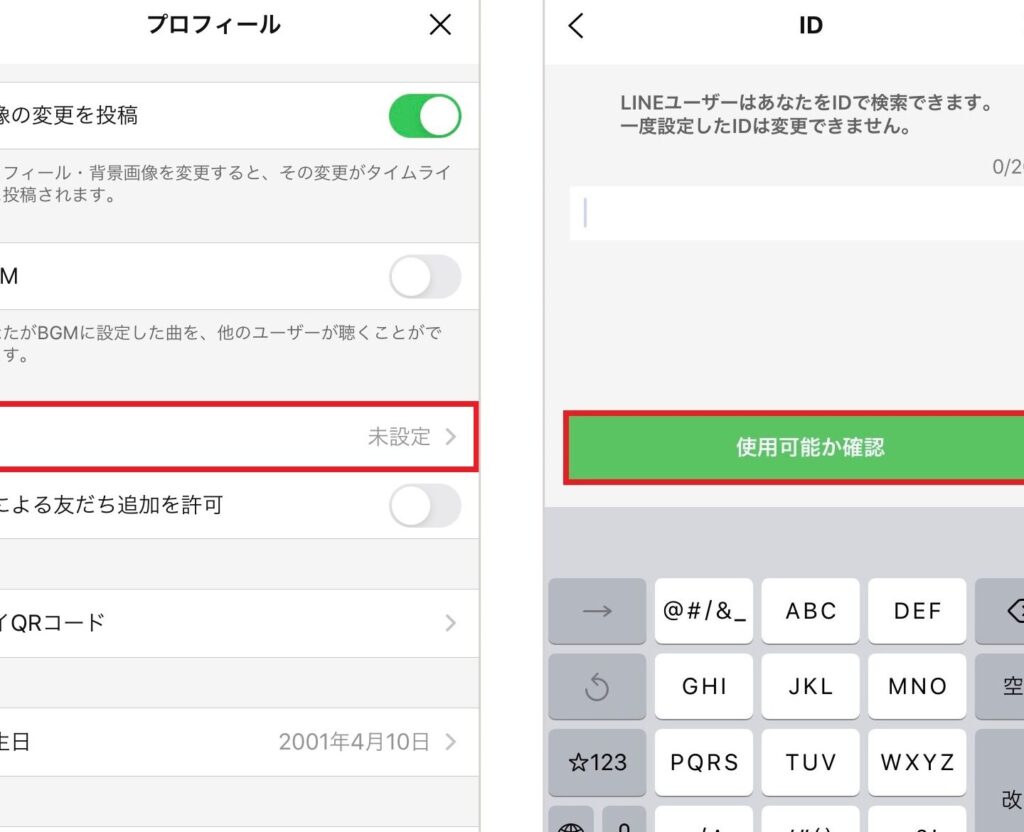The image size is (1024, 832).
Task: Click the ID text input field
Action: point(795,213)
